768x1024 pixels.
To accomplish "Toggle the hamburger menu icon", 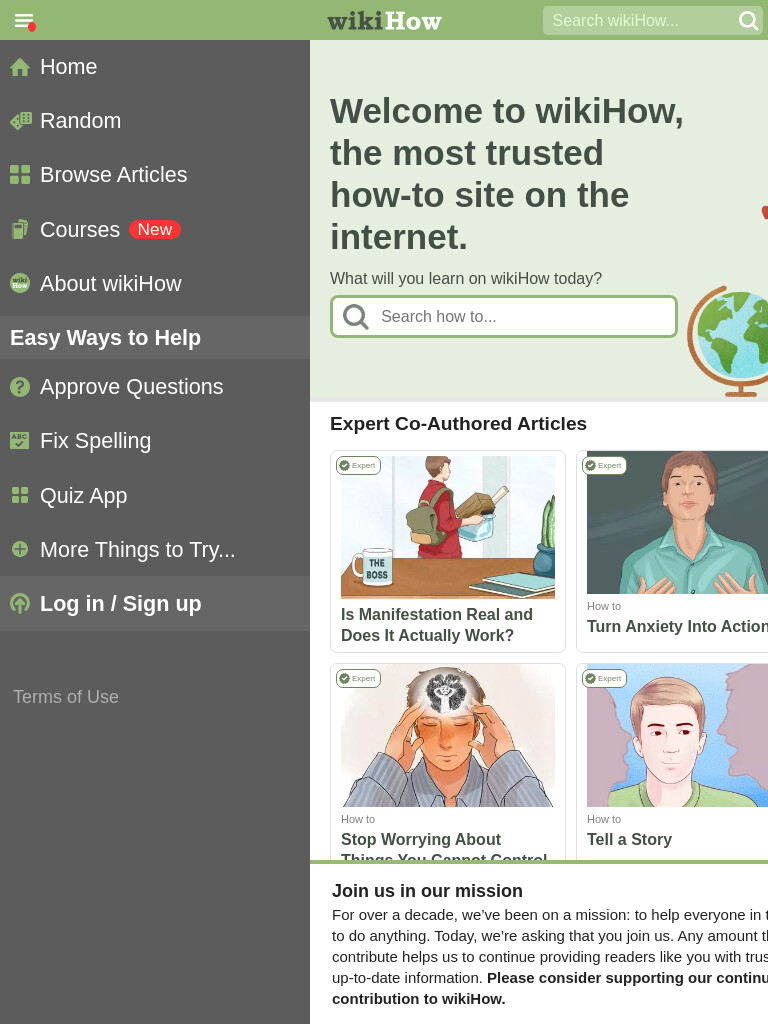I will point(24,20).
